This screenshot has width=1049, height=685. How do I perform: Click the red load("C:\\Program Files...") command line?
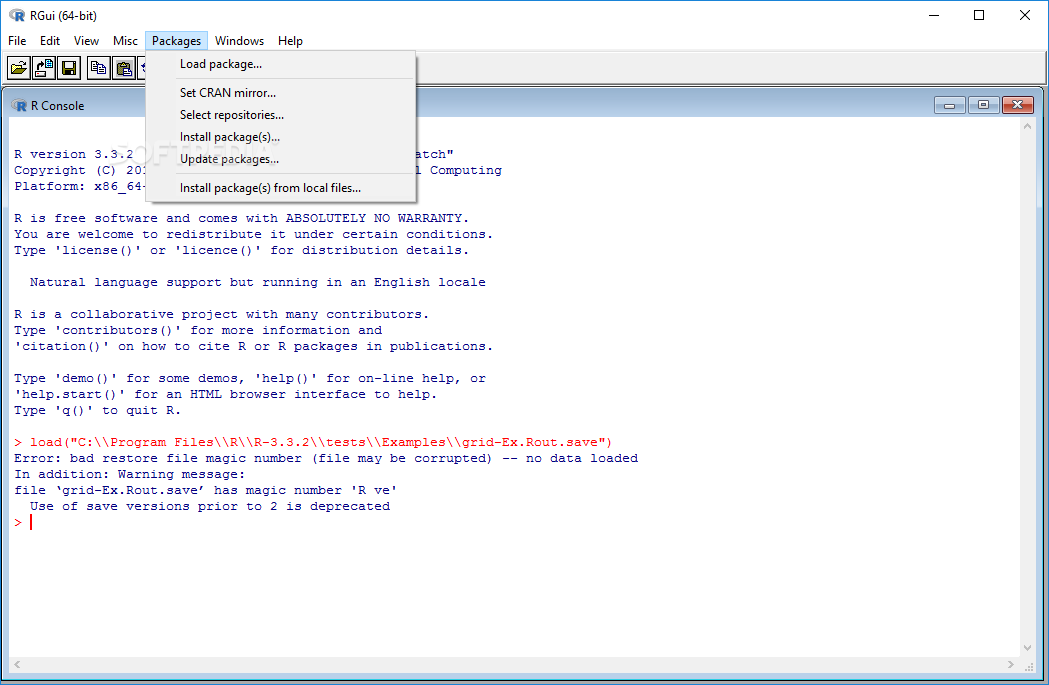pyautogui.click(x=313, y=442)
